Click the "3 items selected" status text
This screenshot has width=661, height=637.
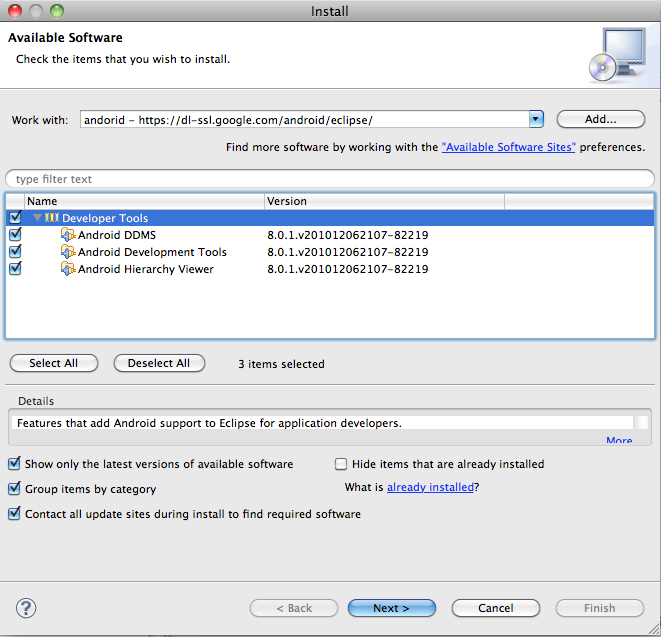coord(281,364)
